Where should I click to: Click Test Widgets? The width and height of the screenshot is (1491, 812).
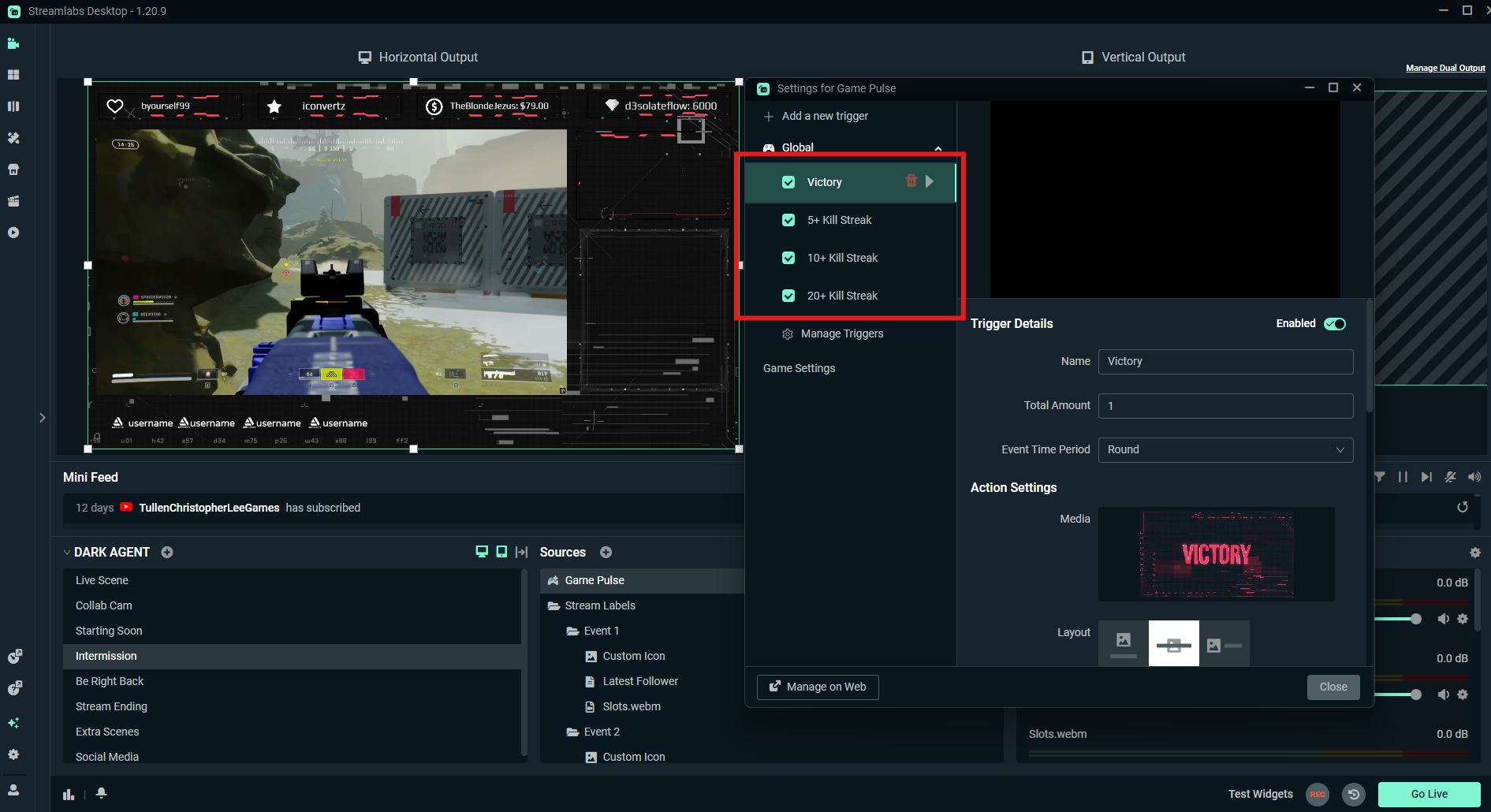coord(1260,794)
